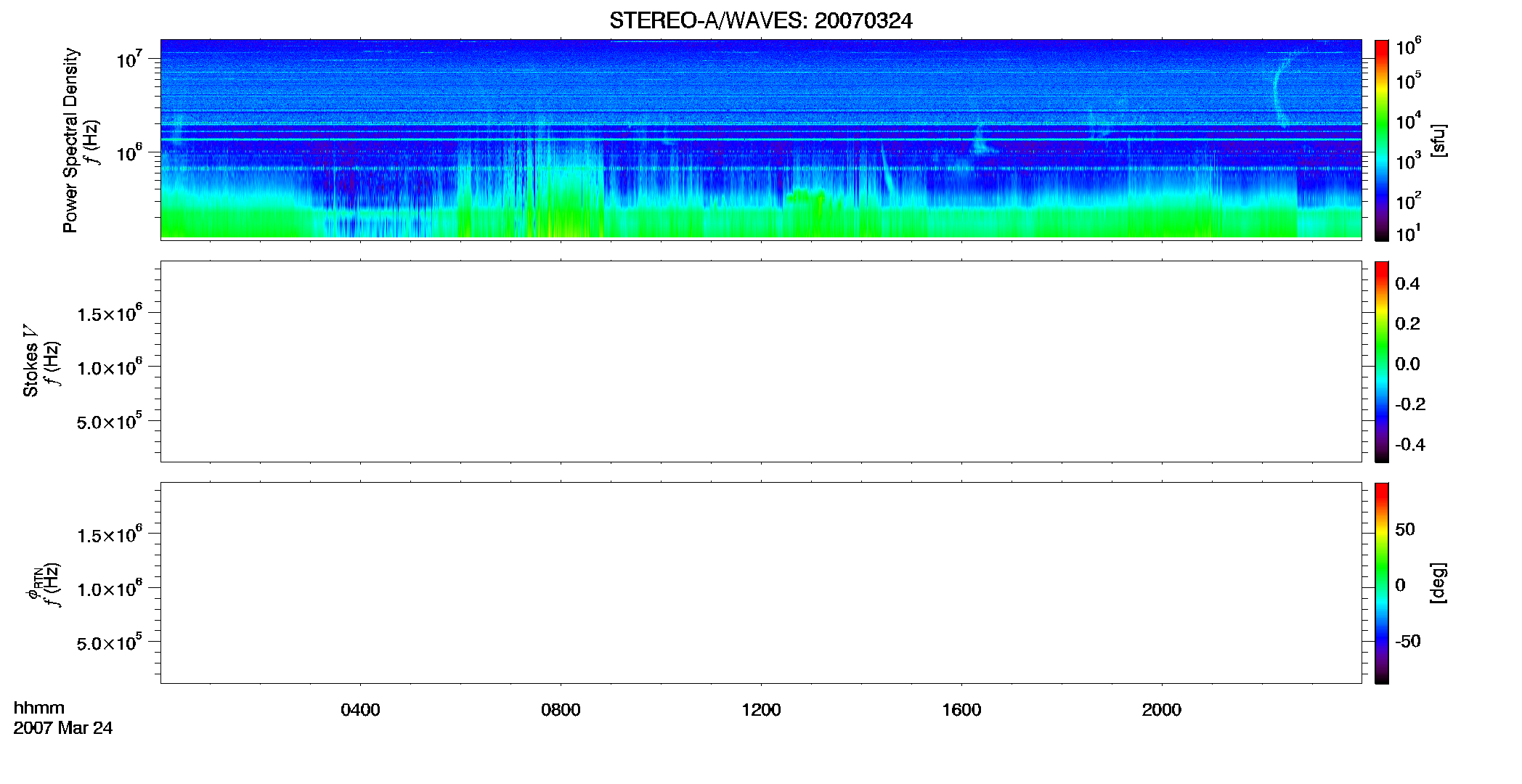Click the empty Stokes V plot panel
The width and height of the screenshot is (1522, 784).
(761, 362)
